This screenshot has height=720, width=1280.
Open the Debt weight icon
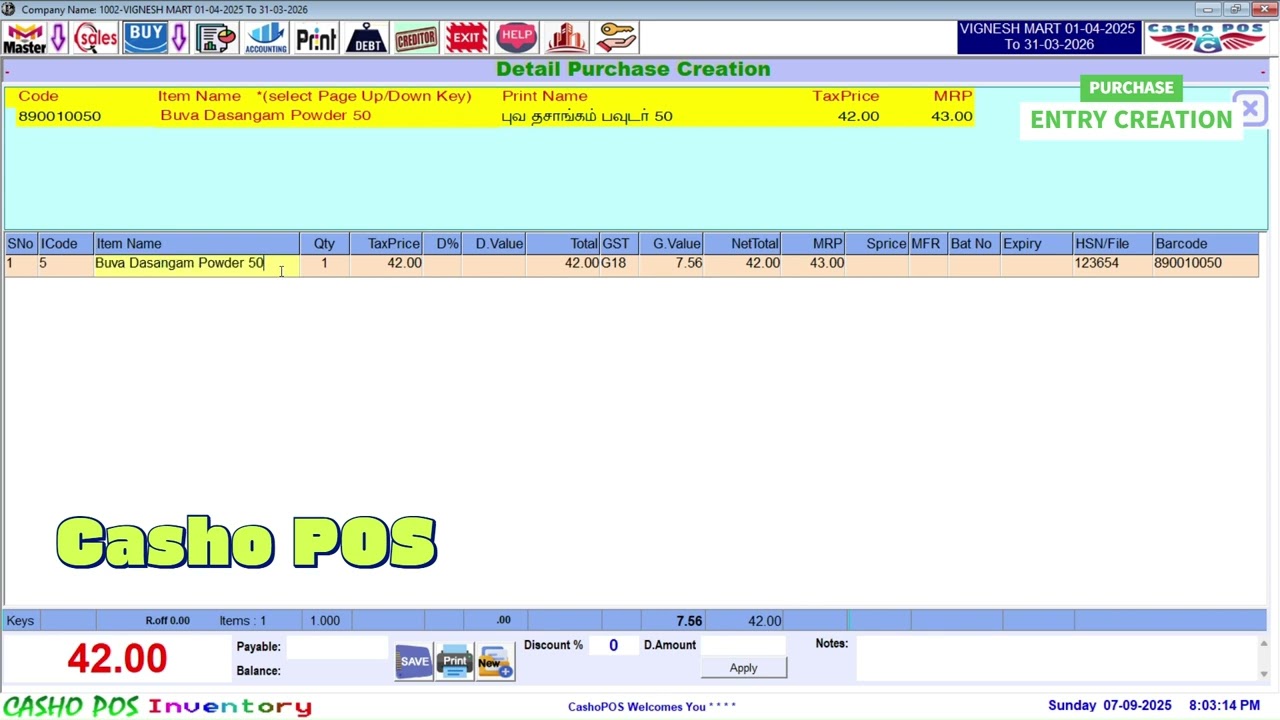(x=367, y=39)
